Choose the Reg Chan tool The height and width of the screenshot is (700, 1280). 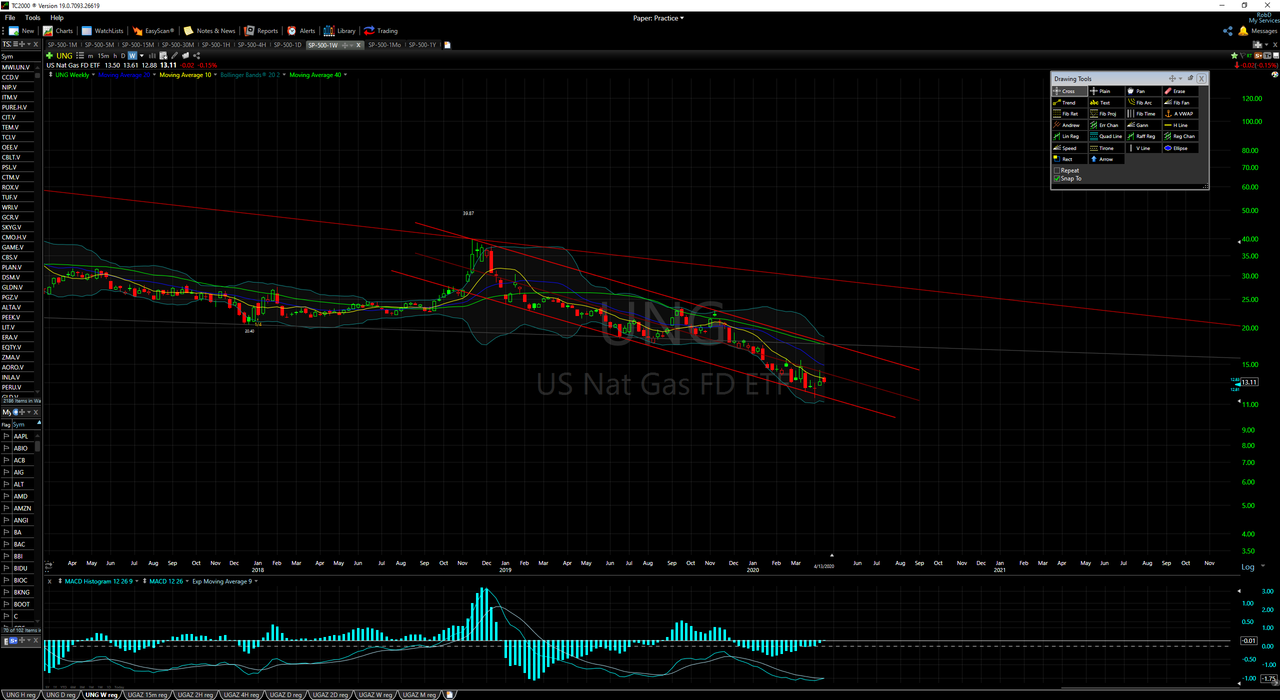[1179, 136]
